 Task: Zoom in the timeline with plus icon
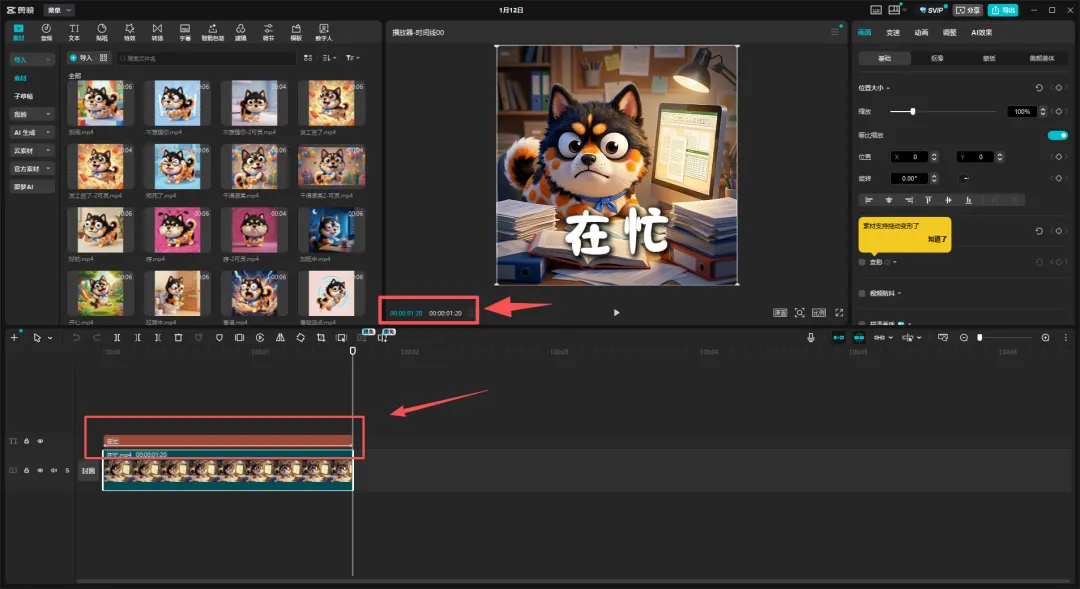1046,338
